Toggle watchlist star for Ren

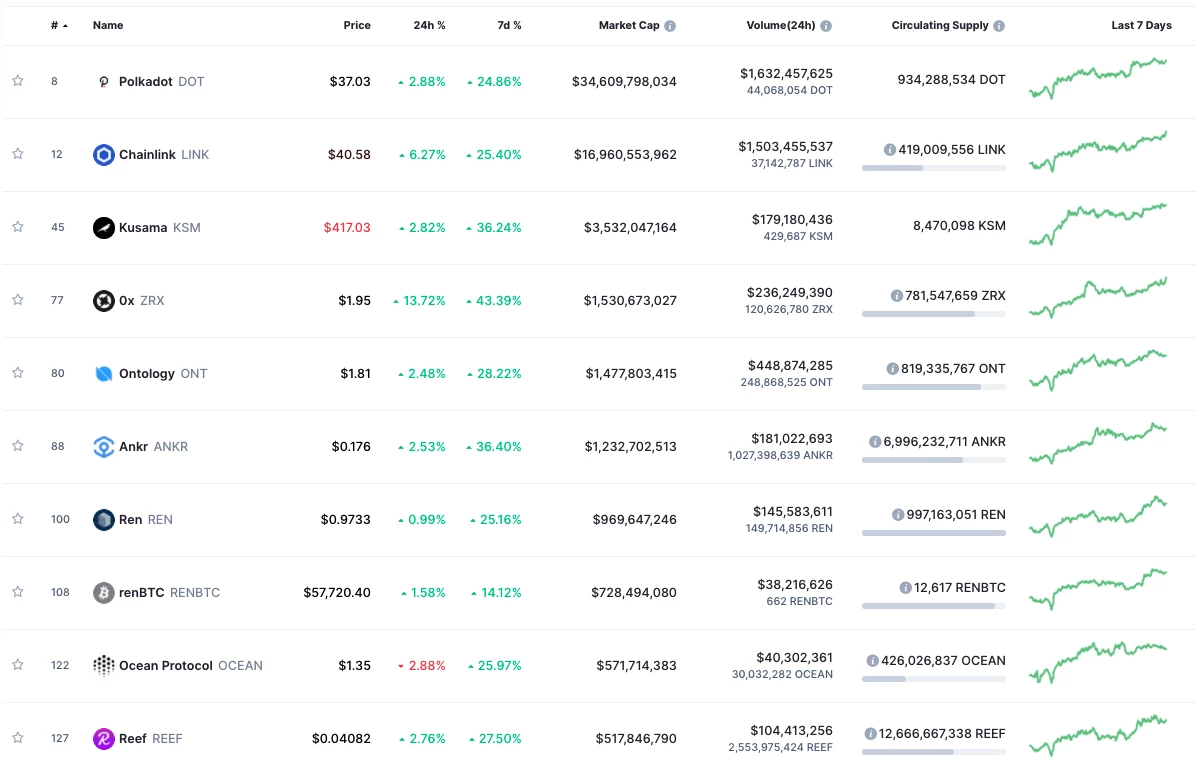(x=18, y=519)
